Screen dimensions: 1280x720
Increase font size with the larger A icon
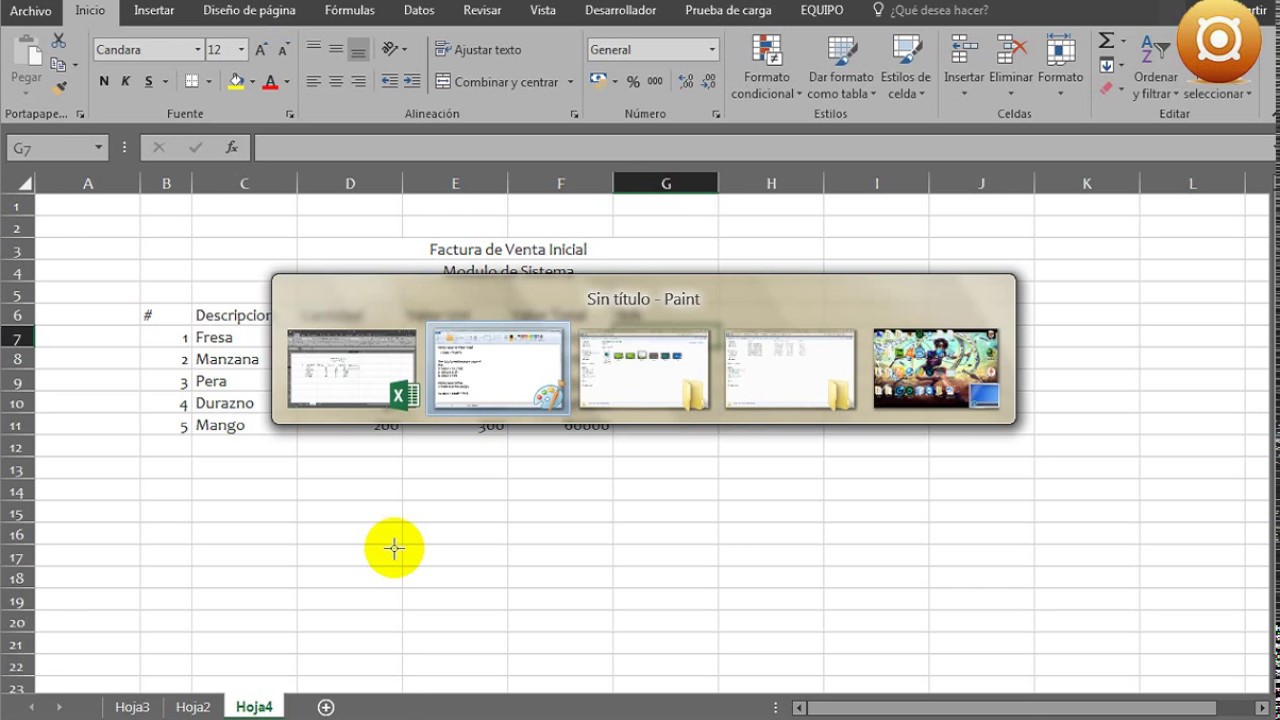tap(261, 49)
